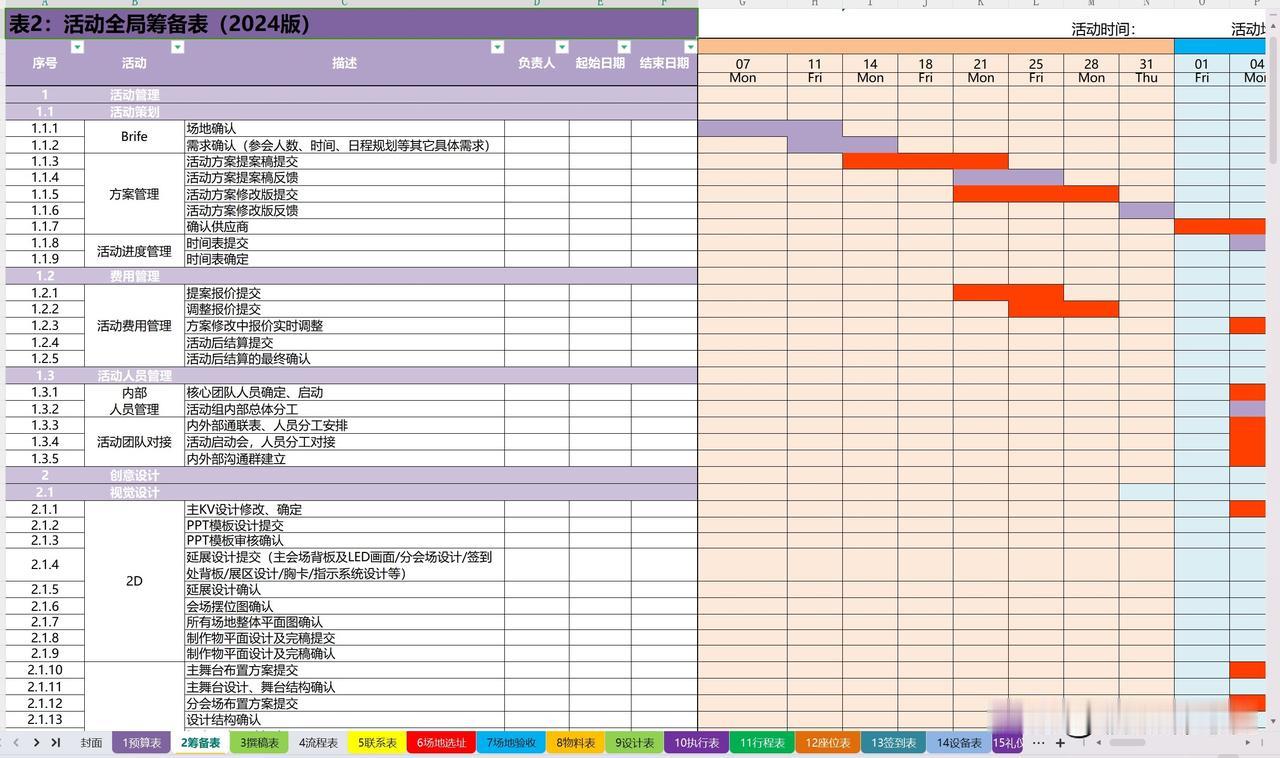
Task: Jump to last sheet tab arrow
Action: pyautogui.click(x=56, y=742)
